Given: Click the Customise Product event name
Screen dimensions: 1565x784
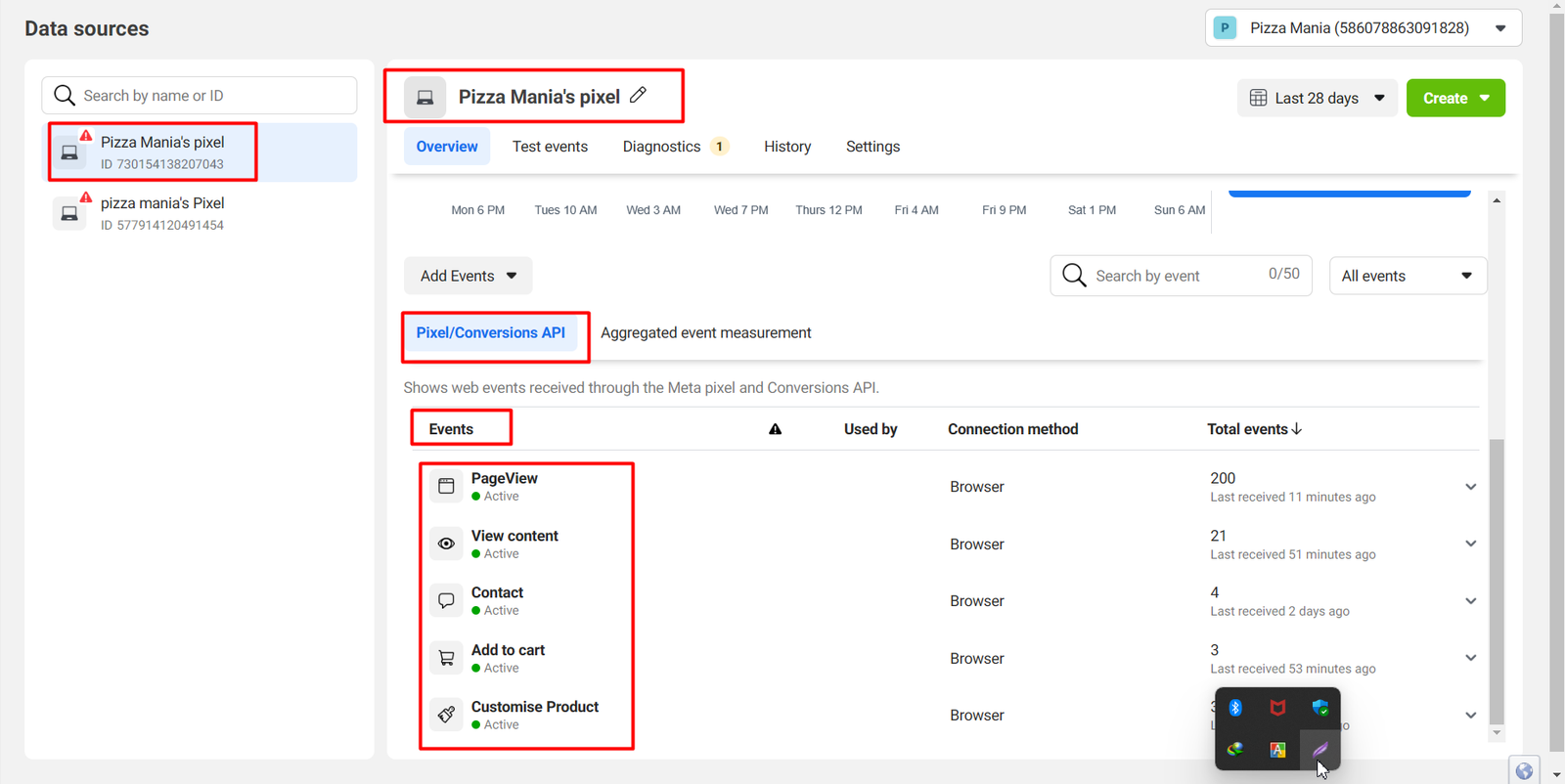Looking at the screenshot, I should (x=535, y=707).
